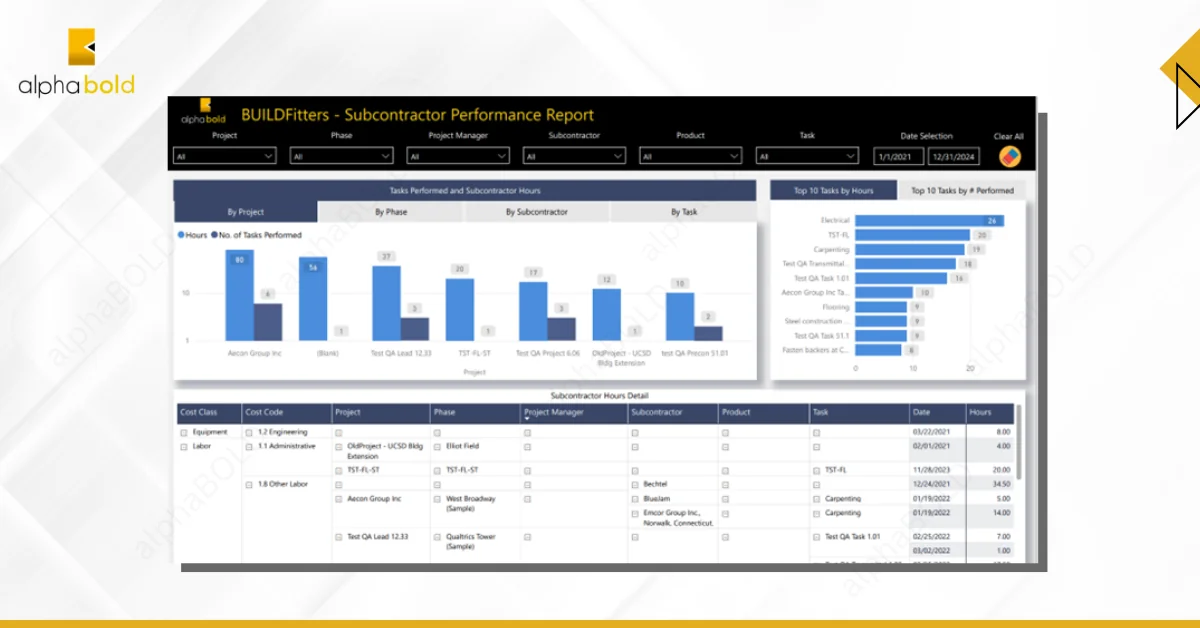Click the end date field 12/31/2024
This screenshot has width=1200, height=628.
[x=954, y=156]
